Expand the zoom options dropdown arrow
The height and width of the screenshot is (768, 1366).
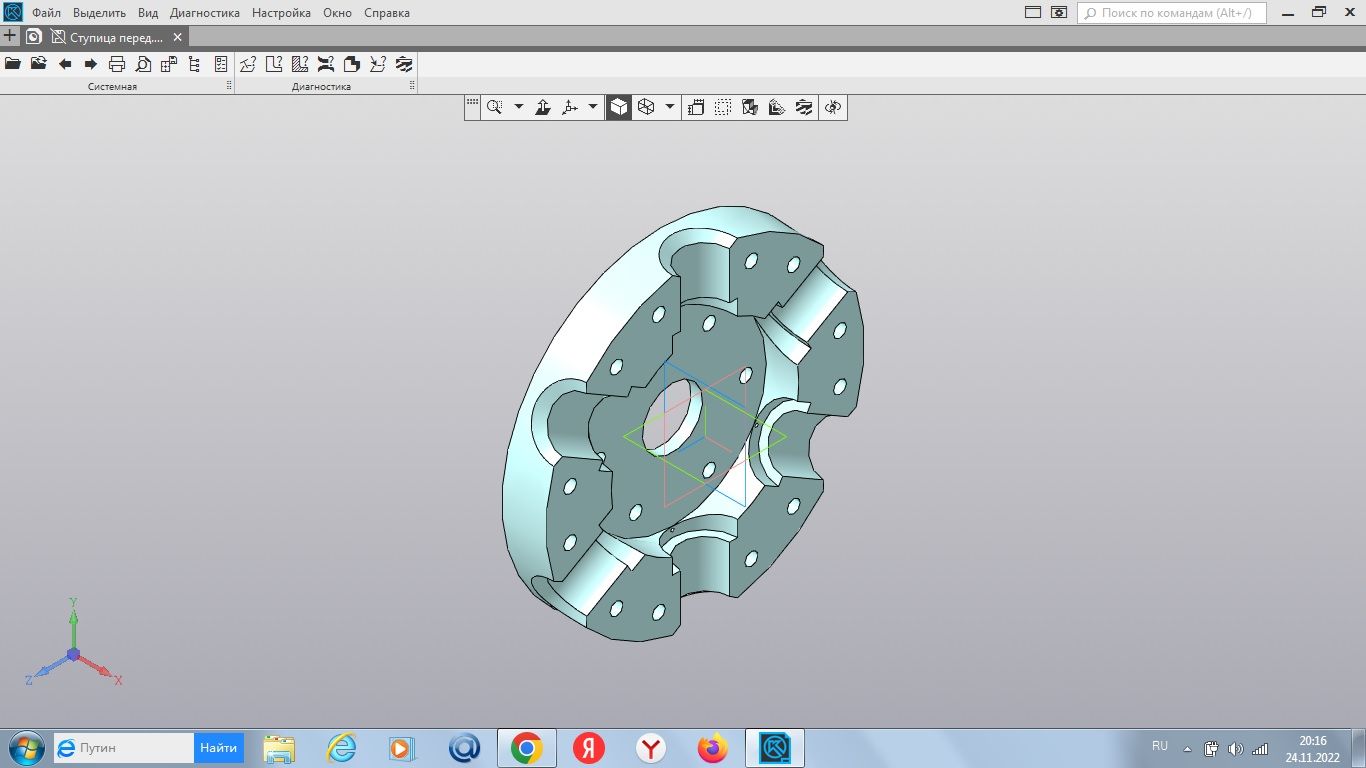pyautogui.click(x=518, y=107)
